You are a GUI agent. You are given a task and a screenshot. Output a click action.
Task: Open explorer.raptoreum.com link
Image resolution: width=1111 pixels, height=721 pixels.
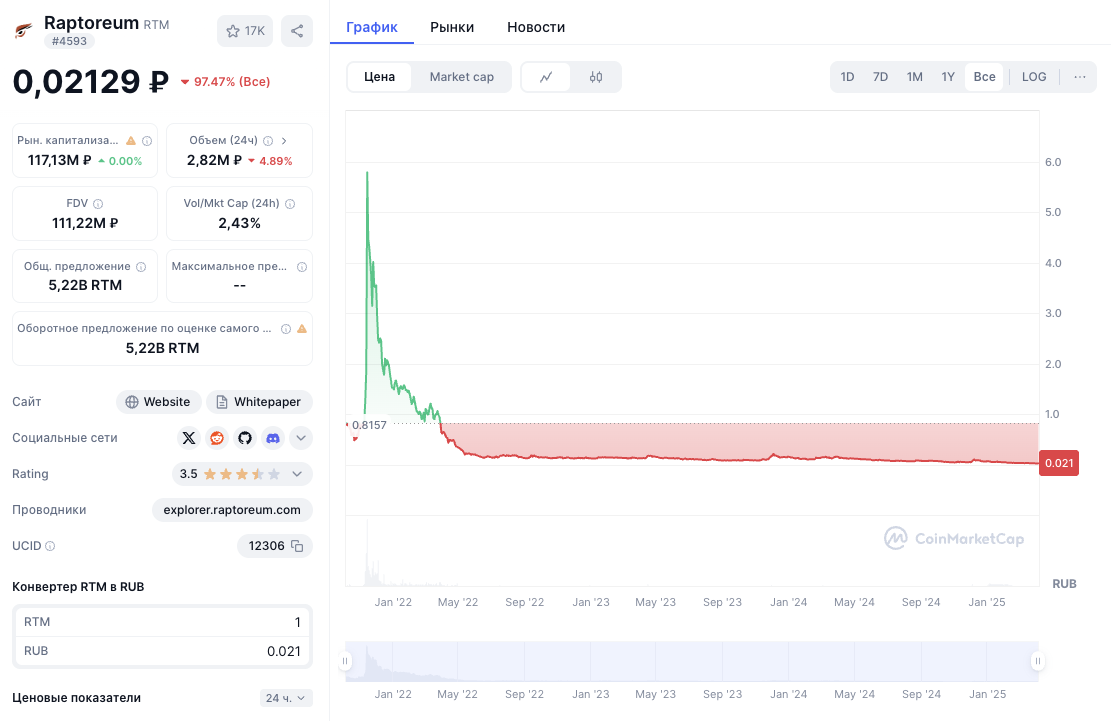pyautogui.click(x=232, y=510)
